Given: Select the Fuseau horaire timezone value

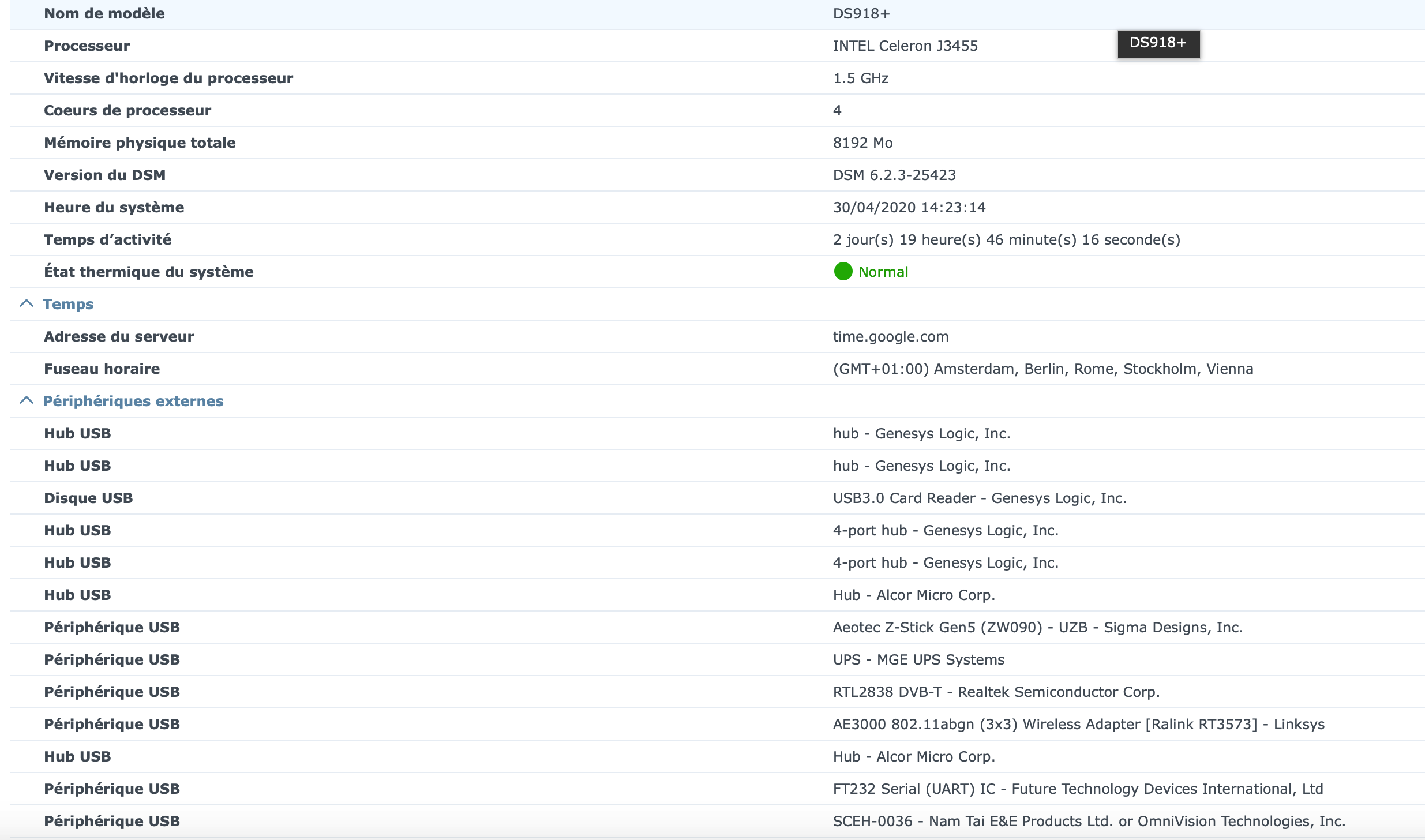Looking at the screenshot, I should coord(1042,369).
